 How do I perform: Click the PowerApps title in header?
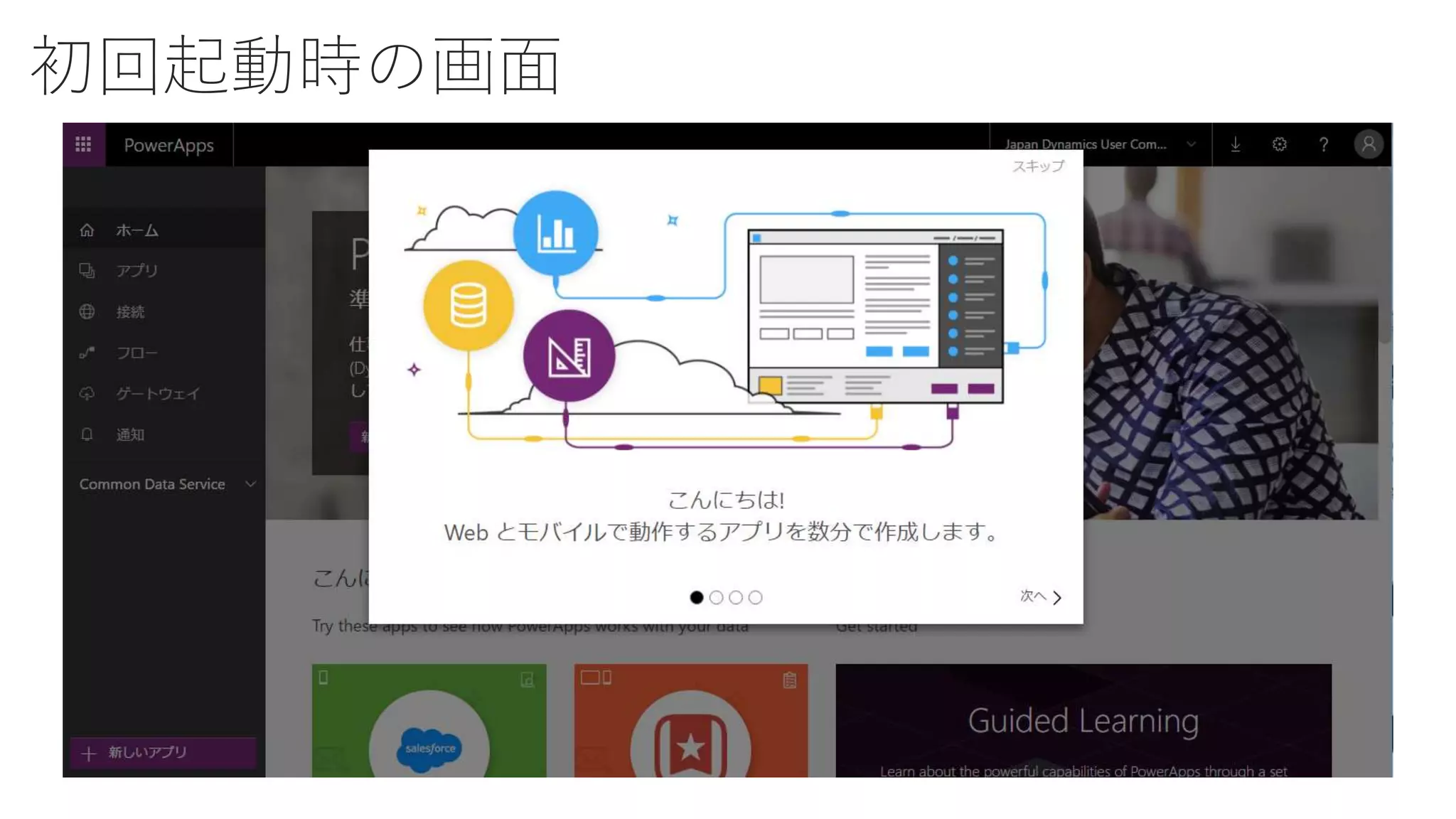click(168, 145)
